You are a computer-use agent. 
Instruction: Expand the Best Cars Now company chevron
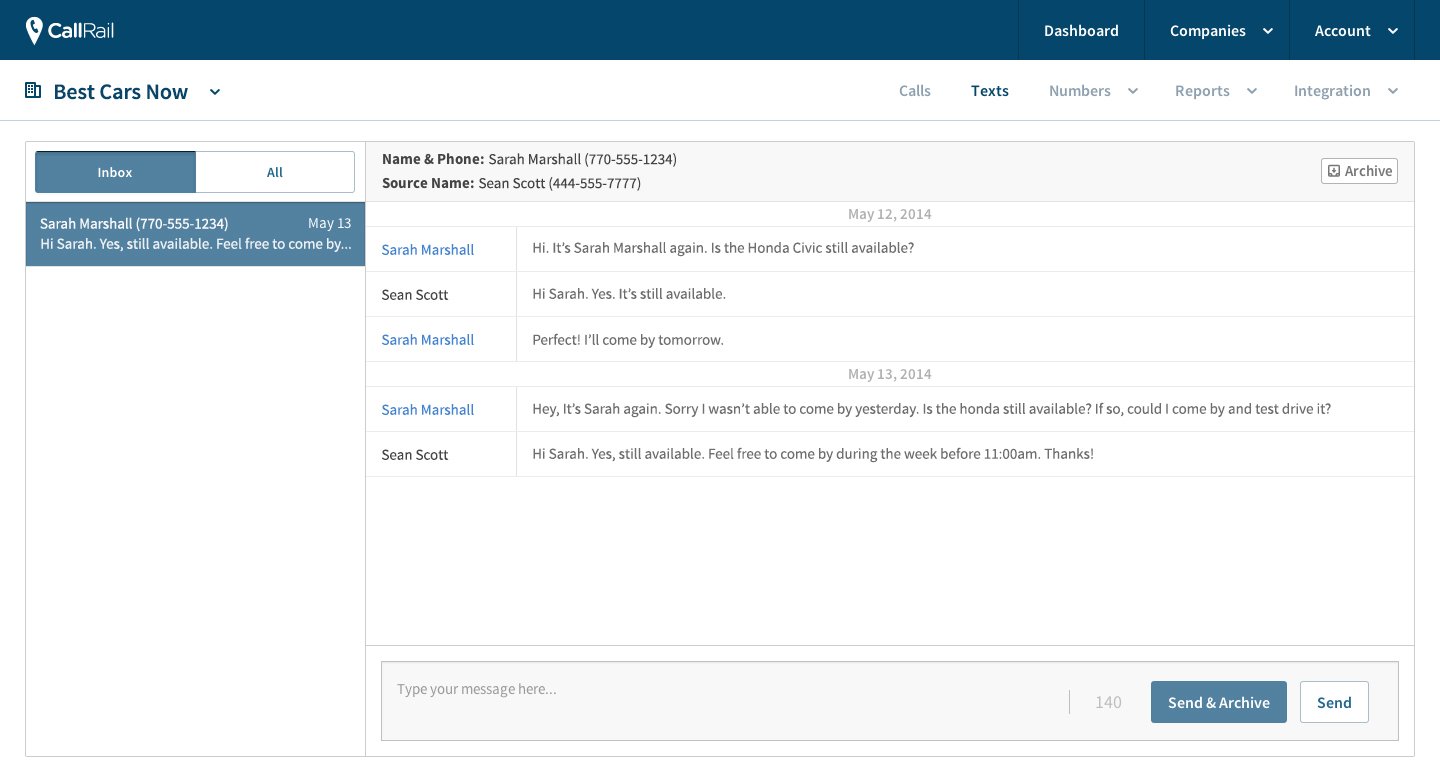(x=215, y=92)
